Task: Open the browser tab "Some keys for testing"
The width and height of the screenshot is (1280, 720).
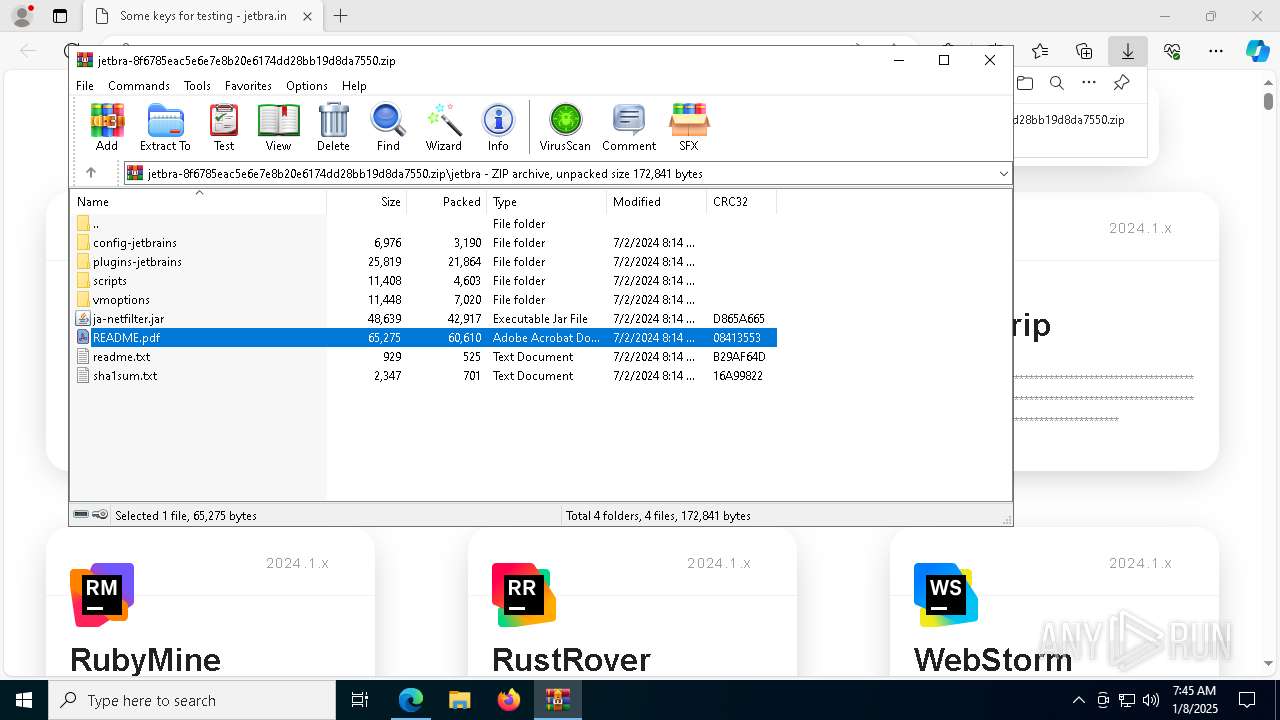Action: [x=202, y=16]
